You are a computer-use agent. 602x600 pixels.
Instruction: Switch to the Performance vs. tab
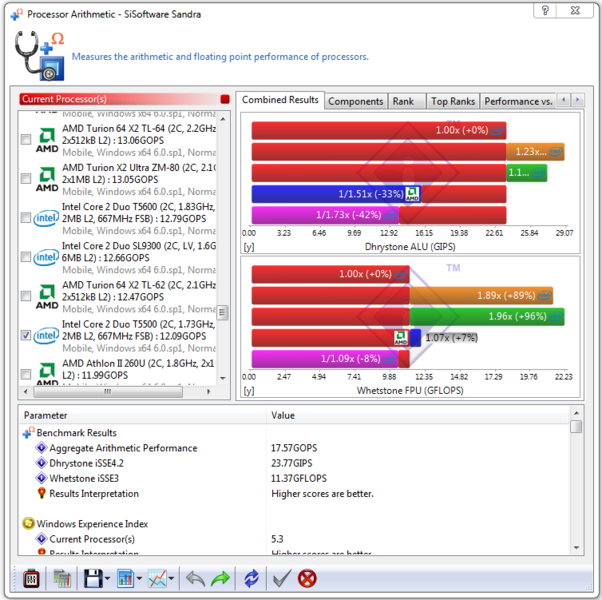(x=518, y=101)
